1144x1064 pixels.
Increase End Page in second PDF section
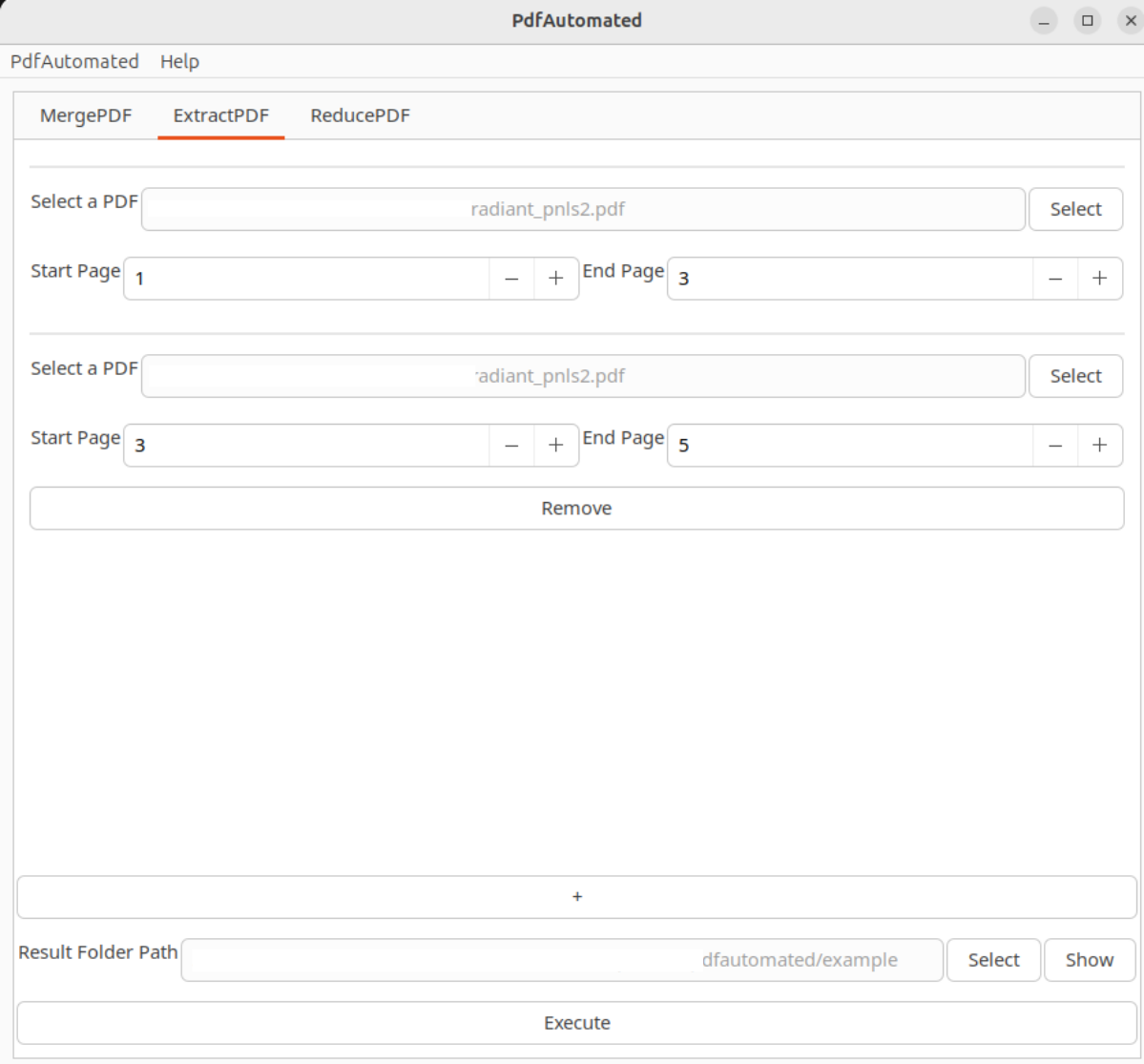point(1099,446)
